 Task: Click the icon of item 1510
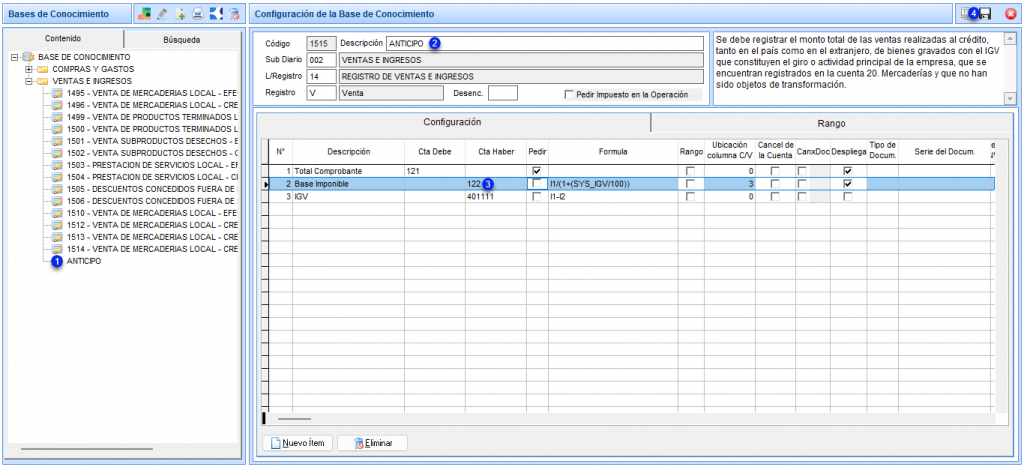tap(58, 214)
